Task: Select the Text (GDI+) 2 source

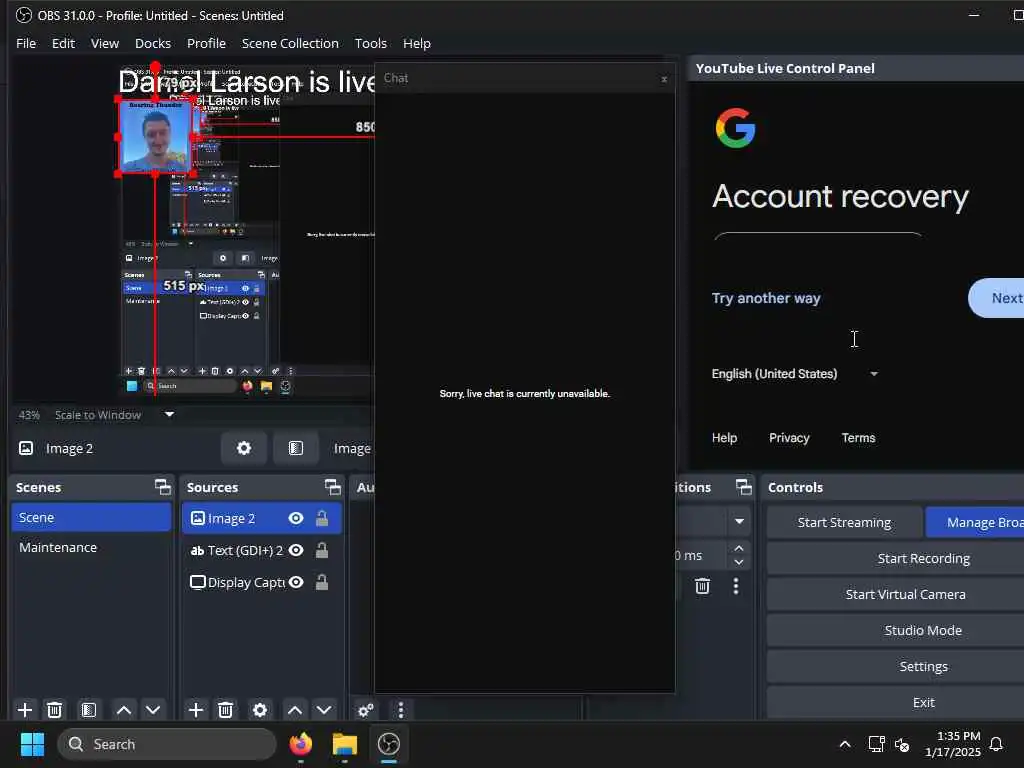Action: point(261,551)
